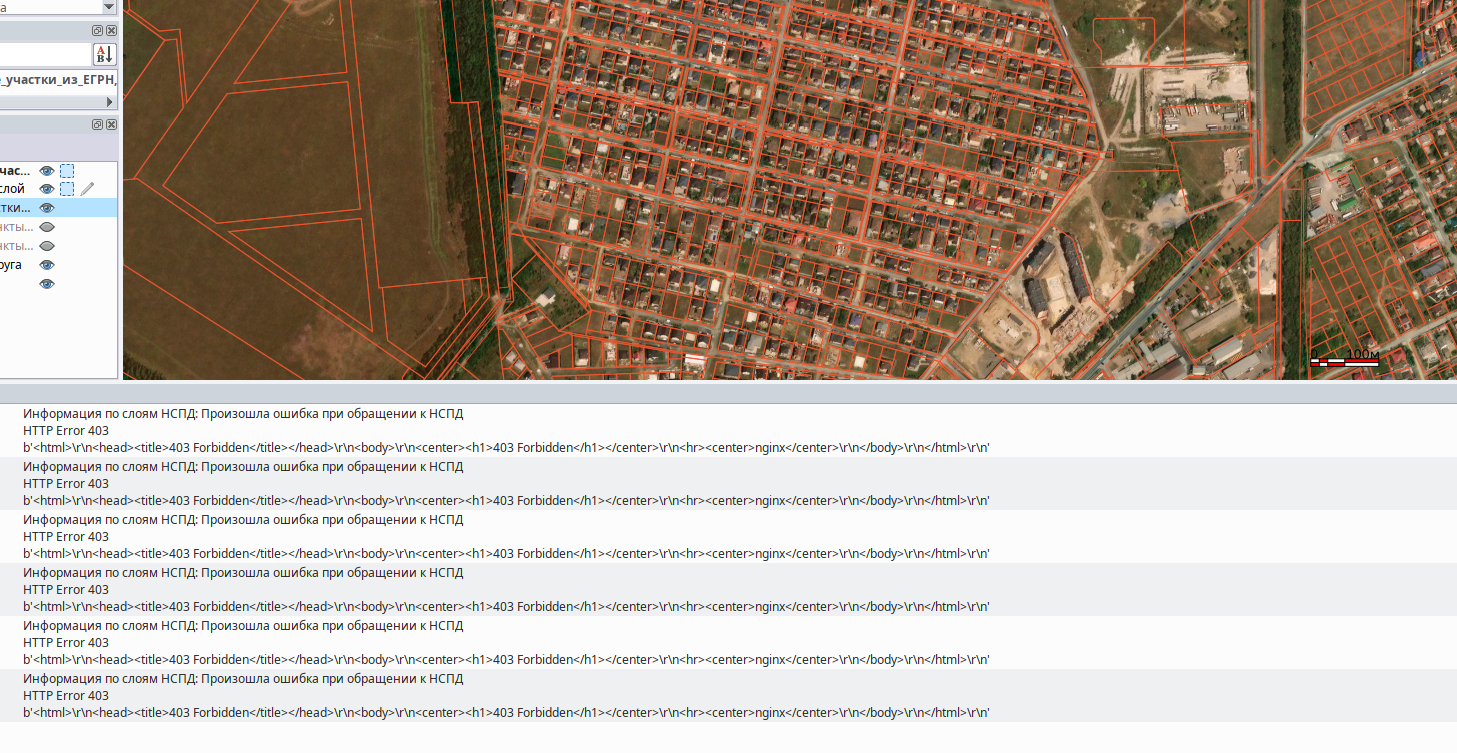Close the layers panel with its X
Screen dimensions: 1457x753
[111, 124]
